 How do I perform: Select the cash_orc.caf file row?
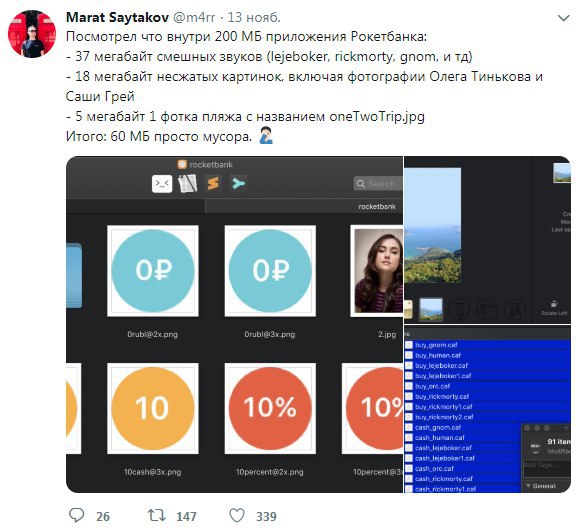(463, 469)
